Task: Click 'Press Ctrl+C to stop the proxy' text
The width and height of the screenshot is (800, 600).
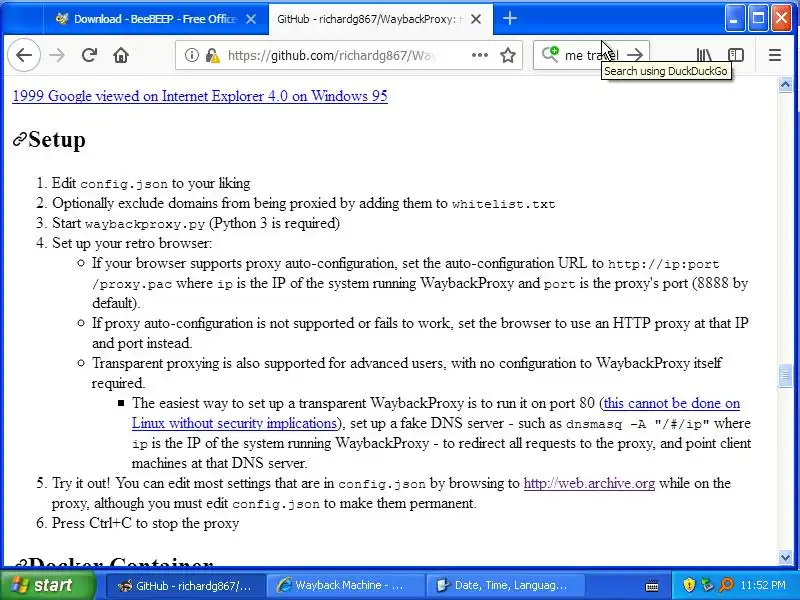Action: coord(145,523)
